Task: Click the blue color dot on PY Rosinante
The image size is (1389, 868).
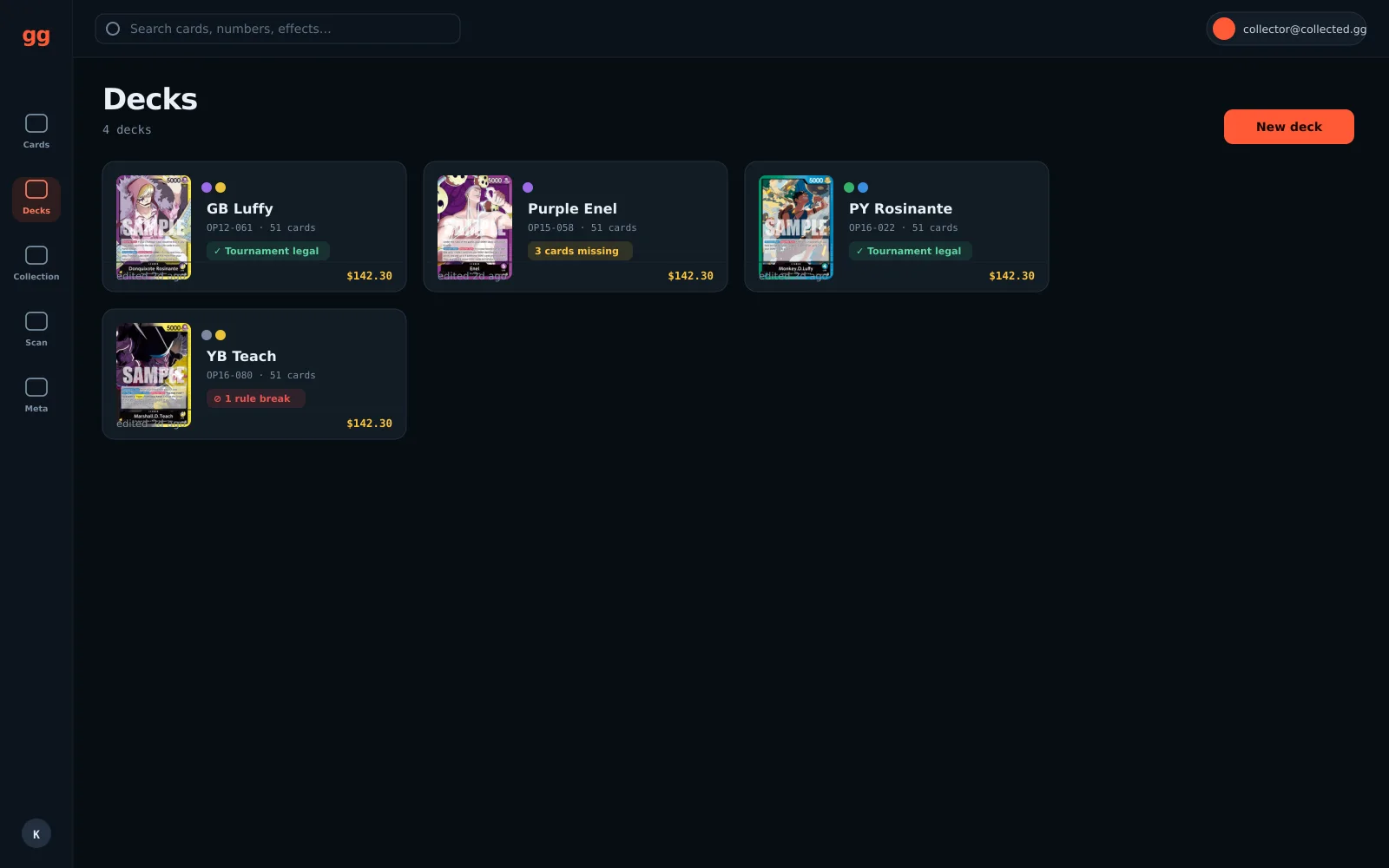Action: (863, 187)
